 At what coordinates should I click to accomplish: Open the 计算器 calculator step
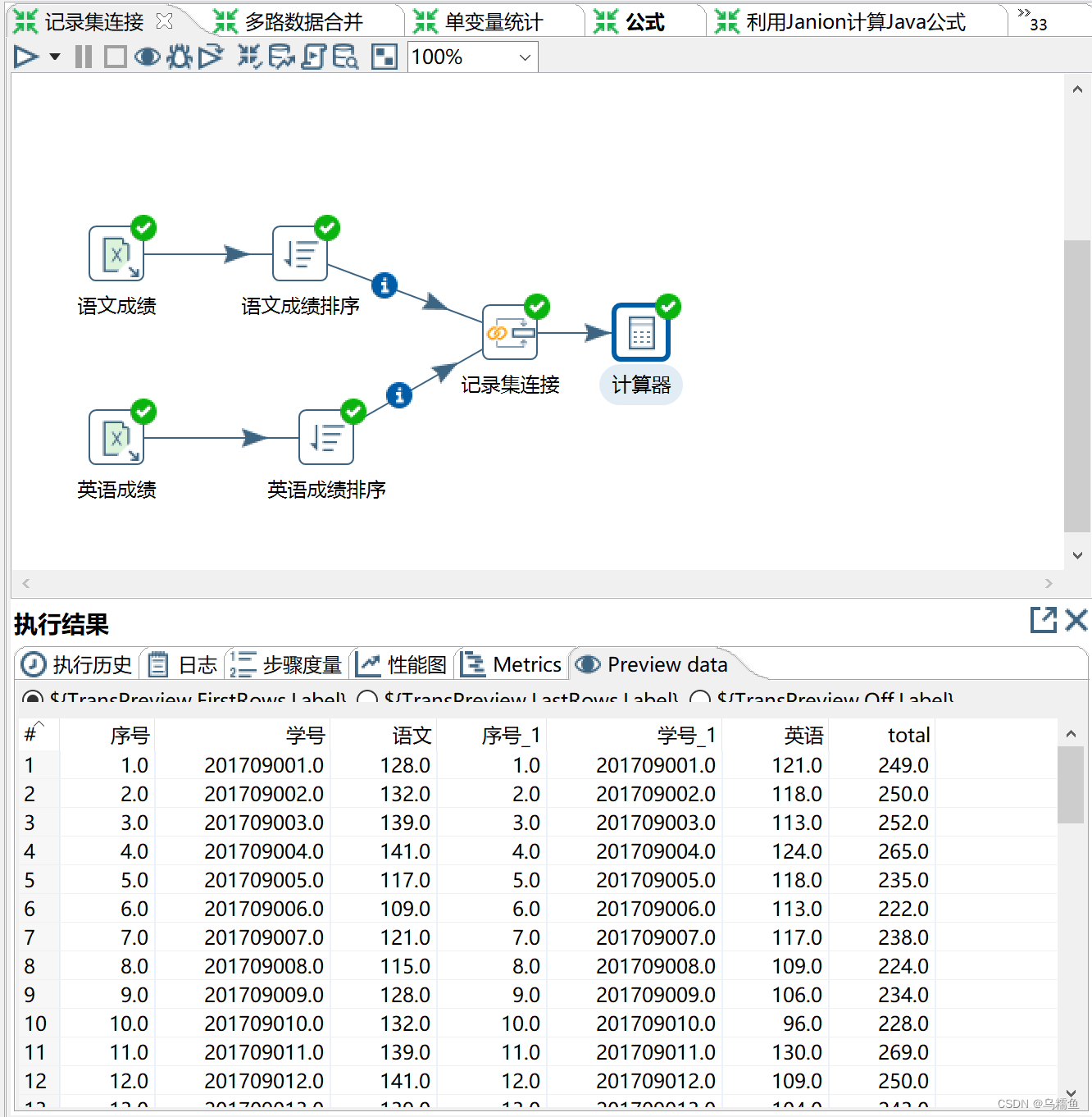click(x=640, y=331)
